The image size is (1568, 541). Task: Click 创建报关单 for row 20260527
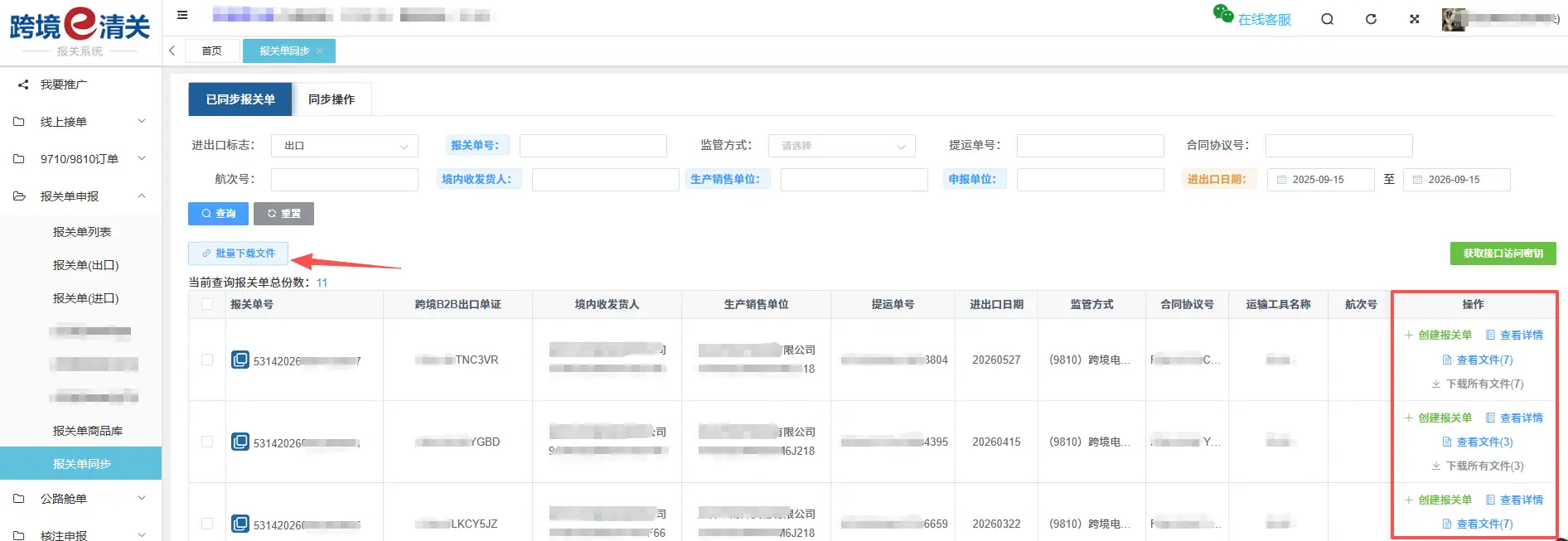(1438, 336)
